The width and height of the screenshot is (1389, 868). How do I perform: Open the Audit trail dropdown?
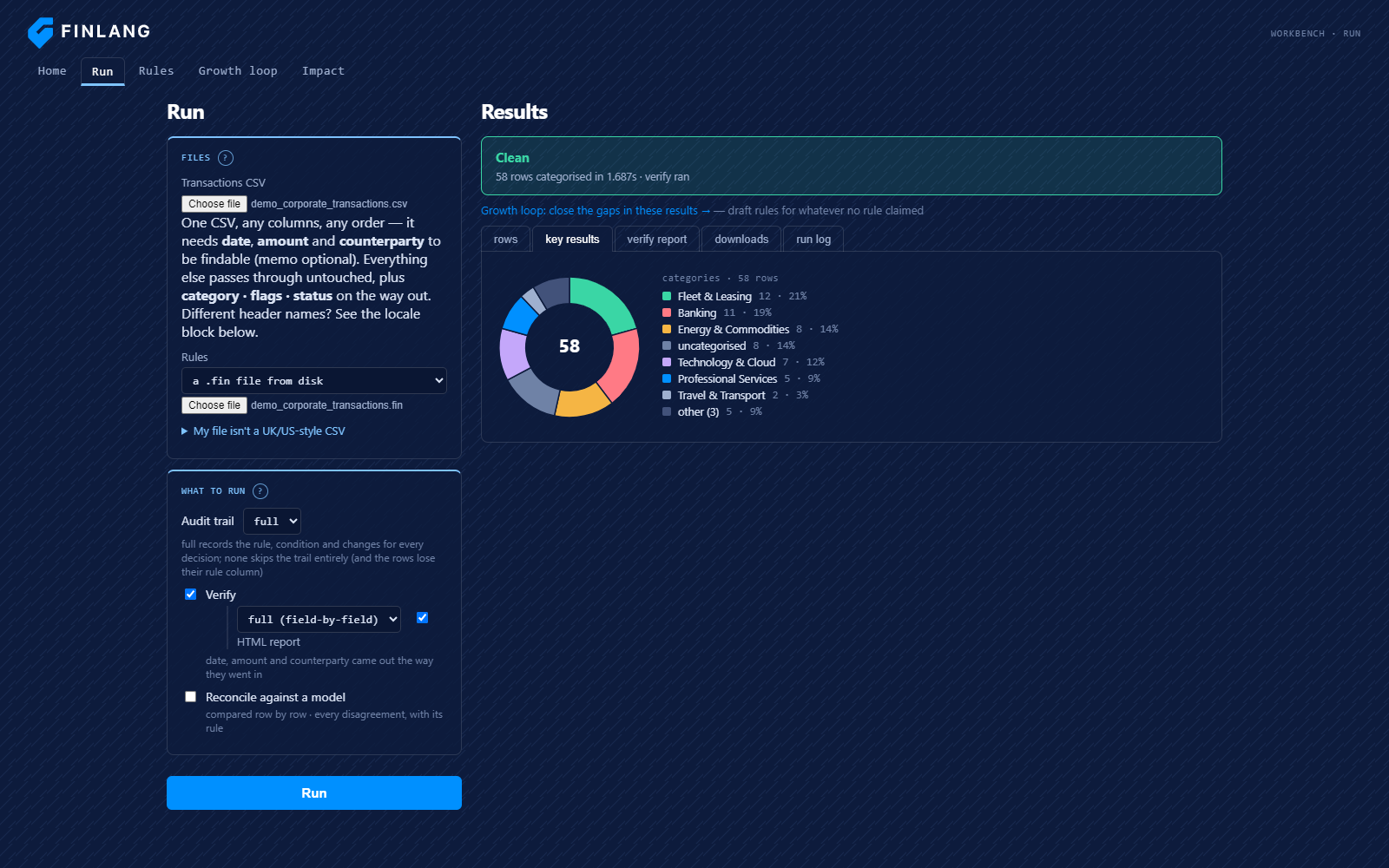[x=272, y=522]
